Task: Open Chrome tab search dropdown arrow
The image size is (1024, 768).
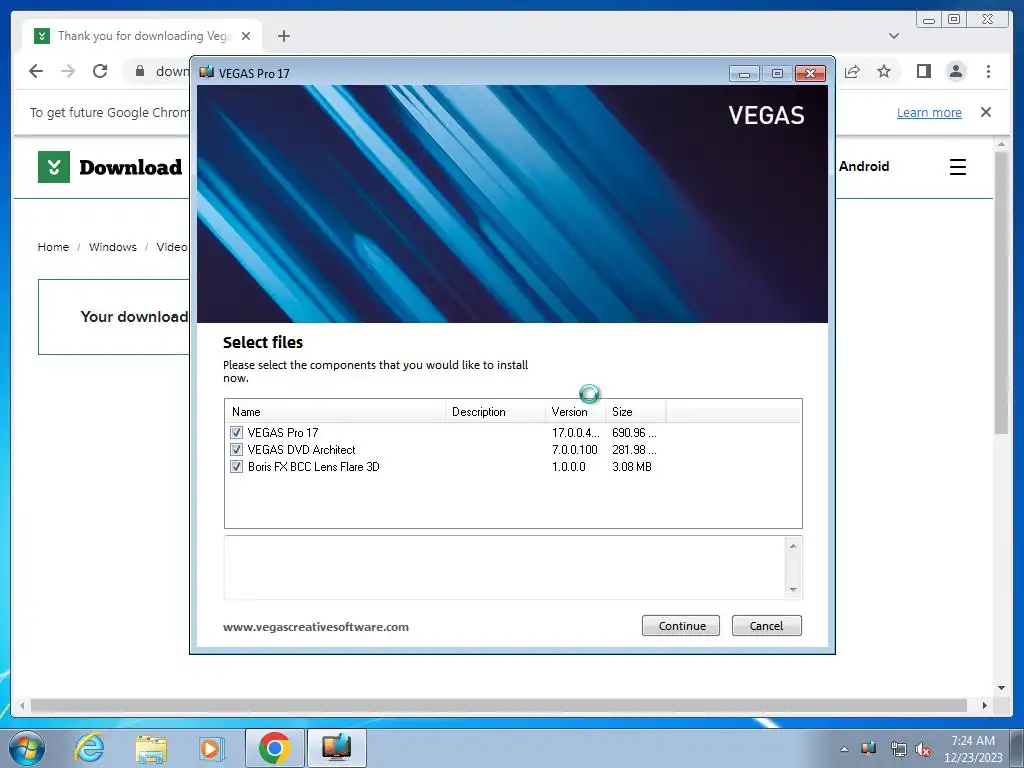Action: coord(894,36)
